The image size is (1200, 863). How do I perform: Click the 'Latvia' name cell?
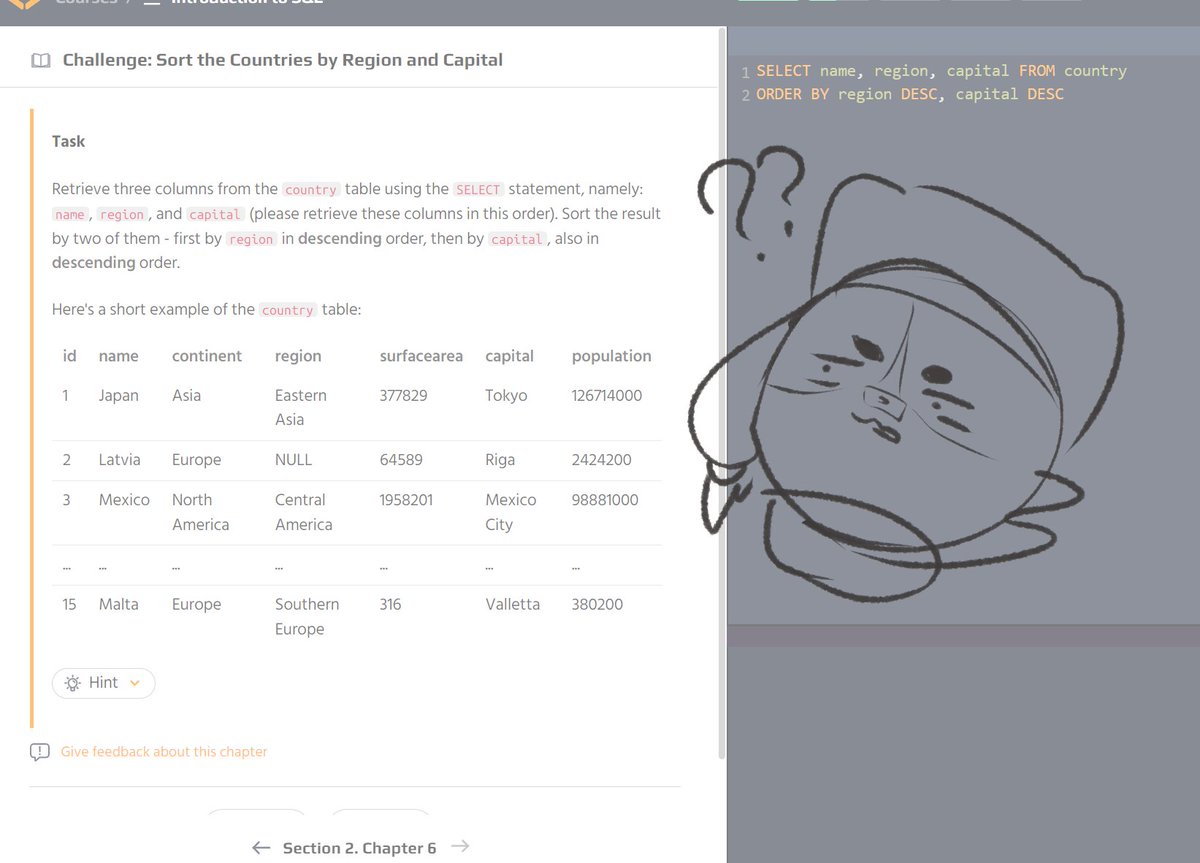119,460
